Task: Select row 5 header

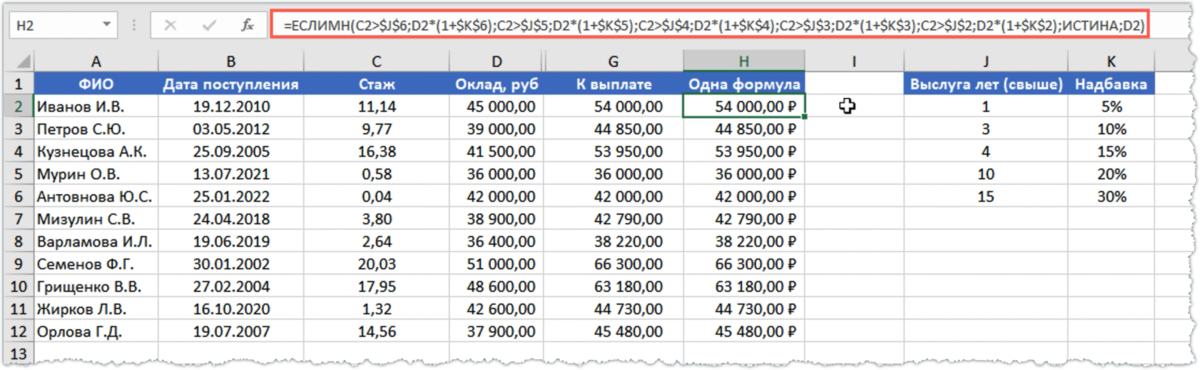Action: coord(20,173)
